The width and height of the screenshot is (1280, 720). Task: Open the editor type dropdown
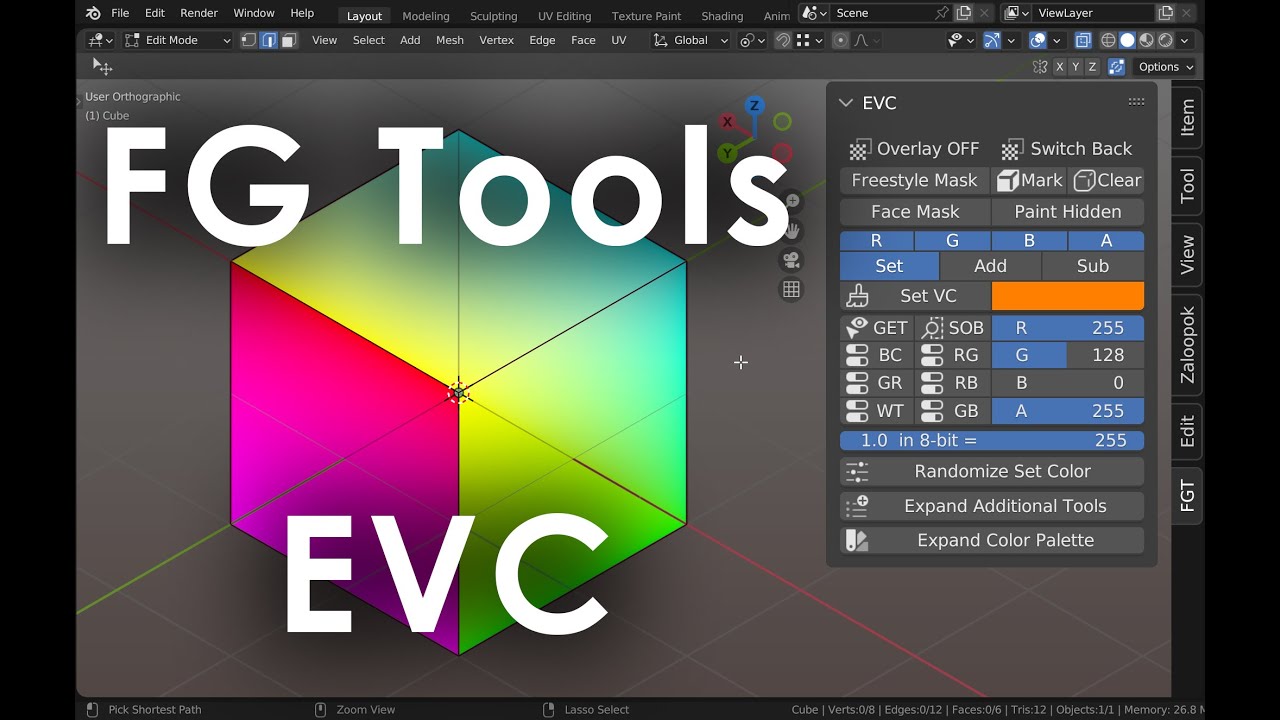(101, 40)
